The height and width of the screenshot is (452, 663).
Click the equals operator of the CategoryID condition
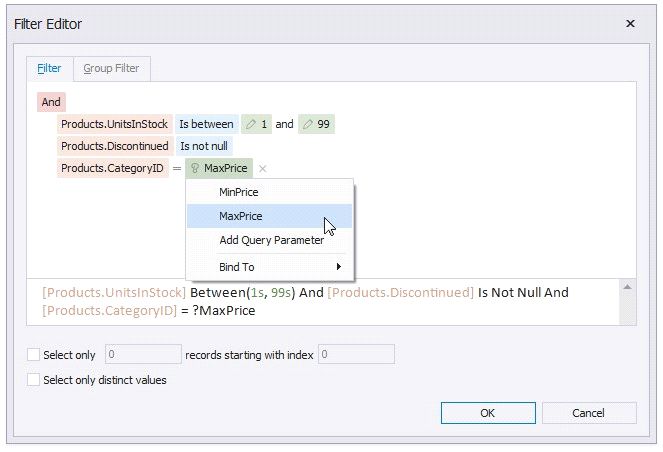(x=176, y=169)
